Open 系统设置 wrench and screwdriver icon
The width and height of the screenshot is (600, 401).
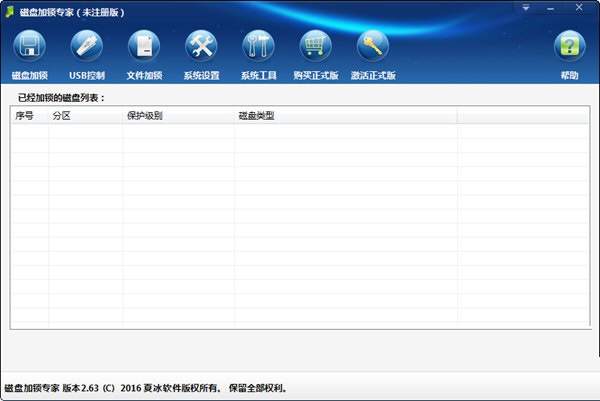(201, 46)
